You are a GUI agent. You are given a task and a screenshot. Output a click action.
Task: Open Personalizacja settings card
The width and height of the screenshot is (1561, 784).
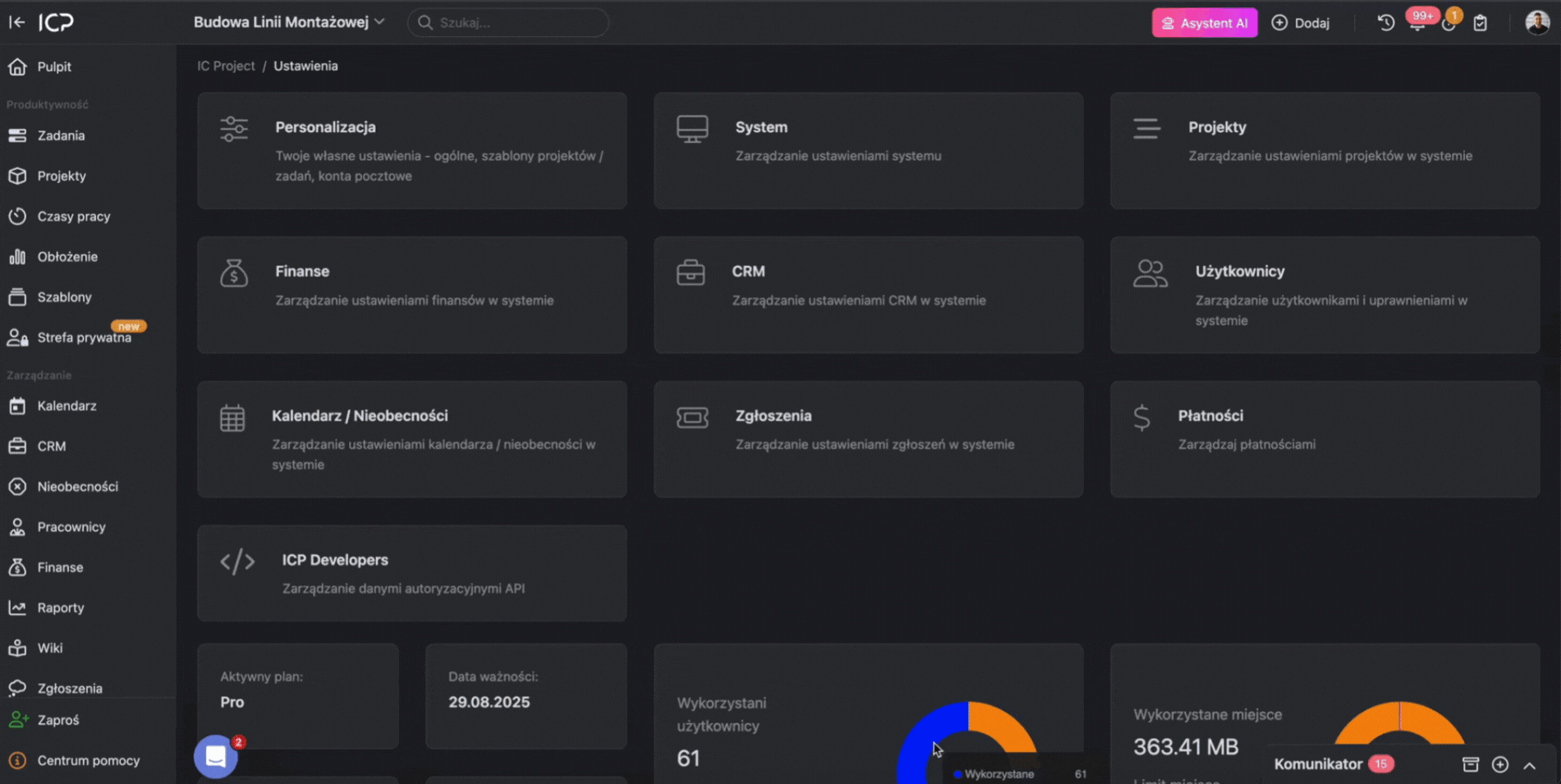411,150
